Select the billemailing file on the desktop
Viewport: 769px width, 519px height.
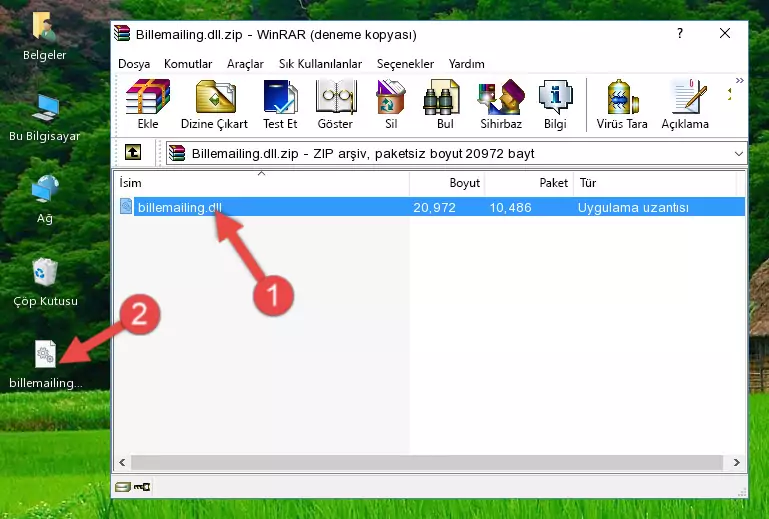[x=46, y=364]
